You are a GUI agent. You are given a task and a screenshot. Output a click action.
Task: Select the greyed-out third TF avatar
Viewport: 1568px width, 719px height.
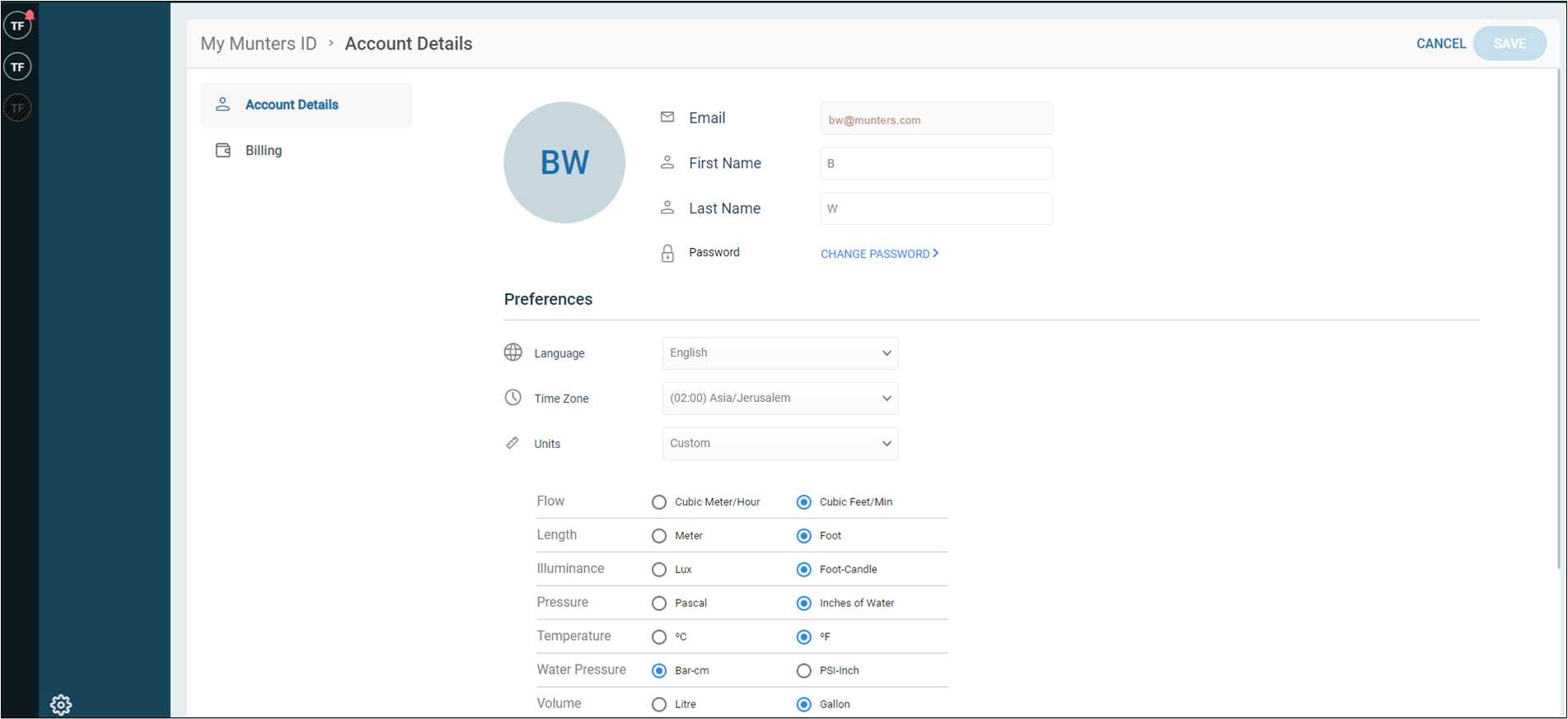17,108
